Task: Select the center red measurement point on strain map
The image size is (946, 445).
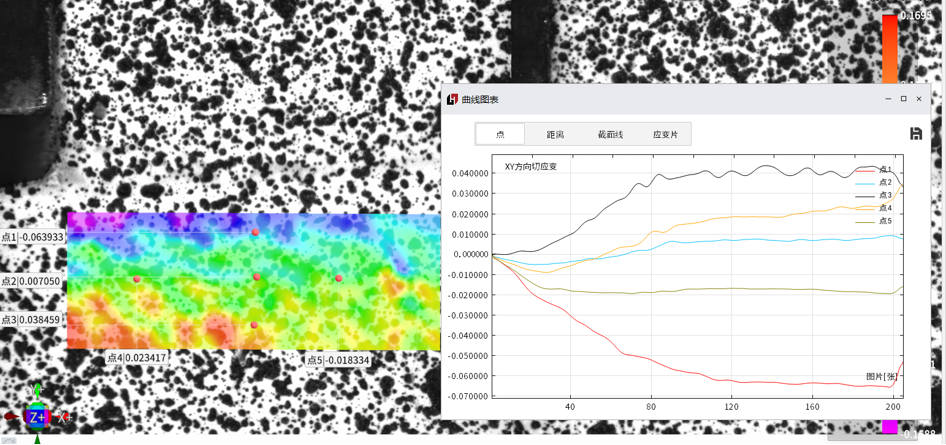Action: (257, 277)
